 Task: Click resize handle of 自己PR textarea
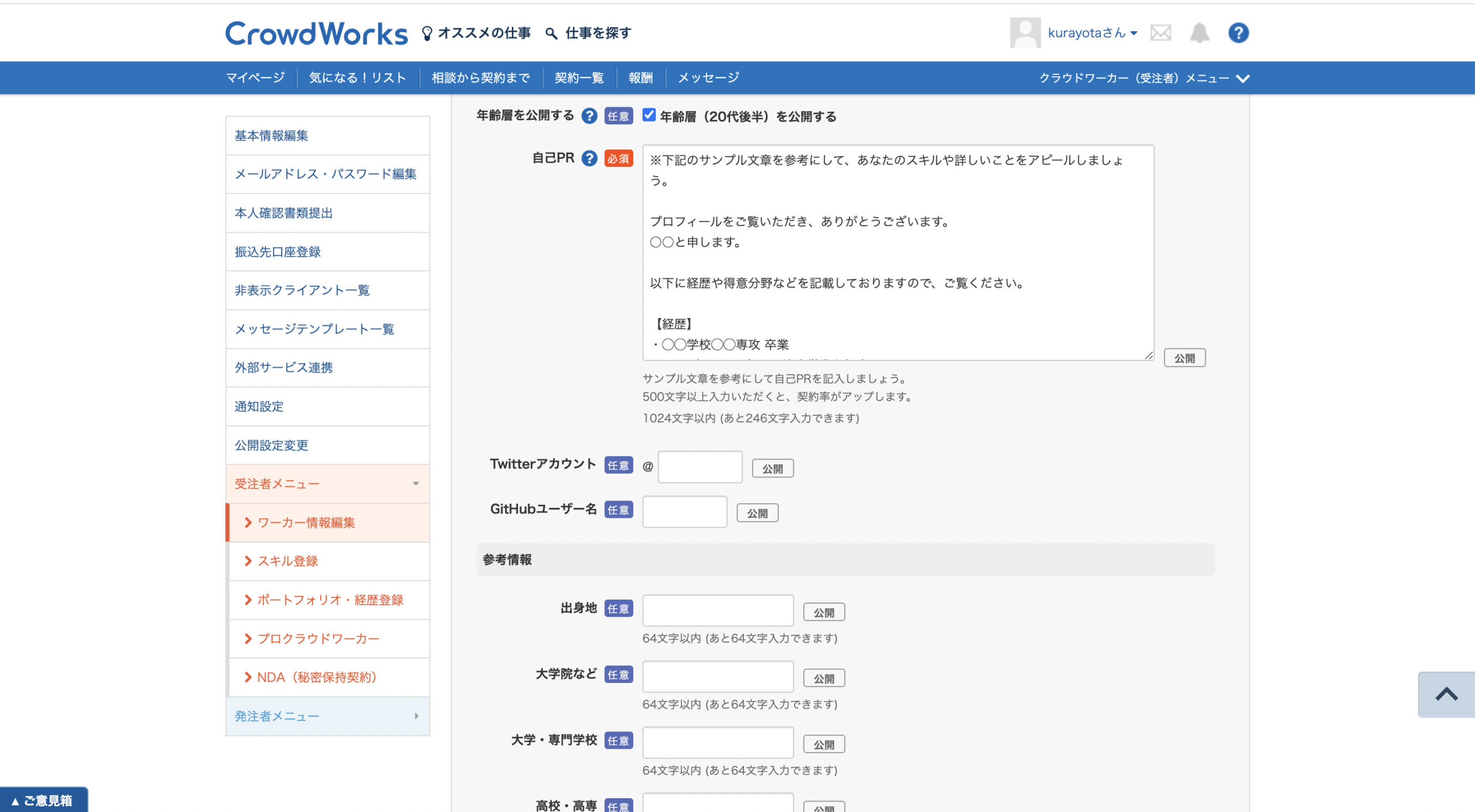[1148, 355]
